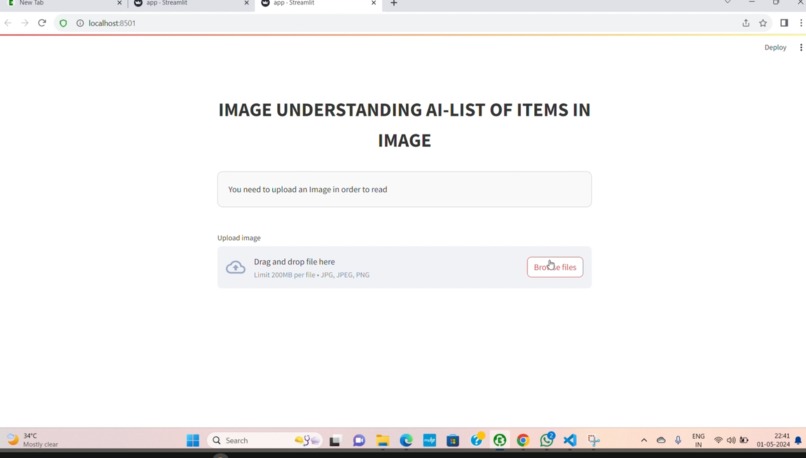This screenshot has width=806, height=458.
Task: Click the green shield icon by address
Action: 63,23
